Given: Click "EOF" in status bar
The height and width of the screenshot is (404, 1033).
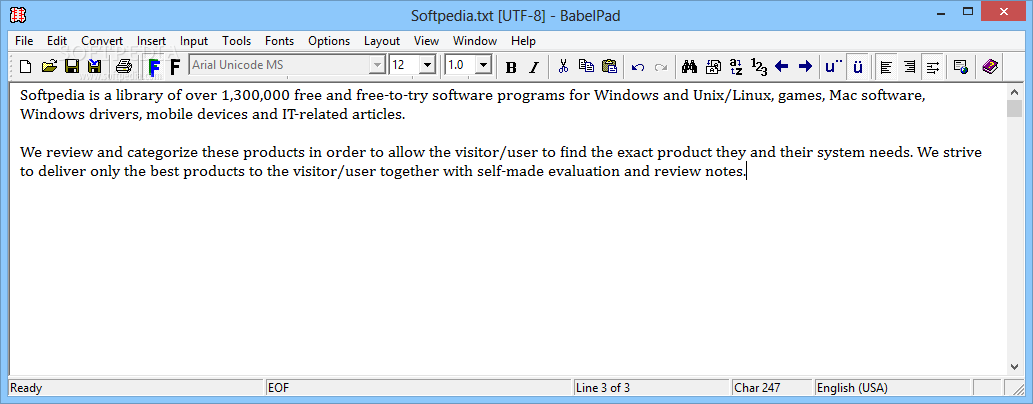Looking at the screenshot, I should coord(278,388).
